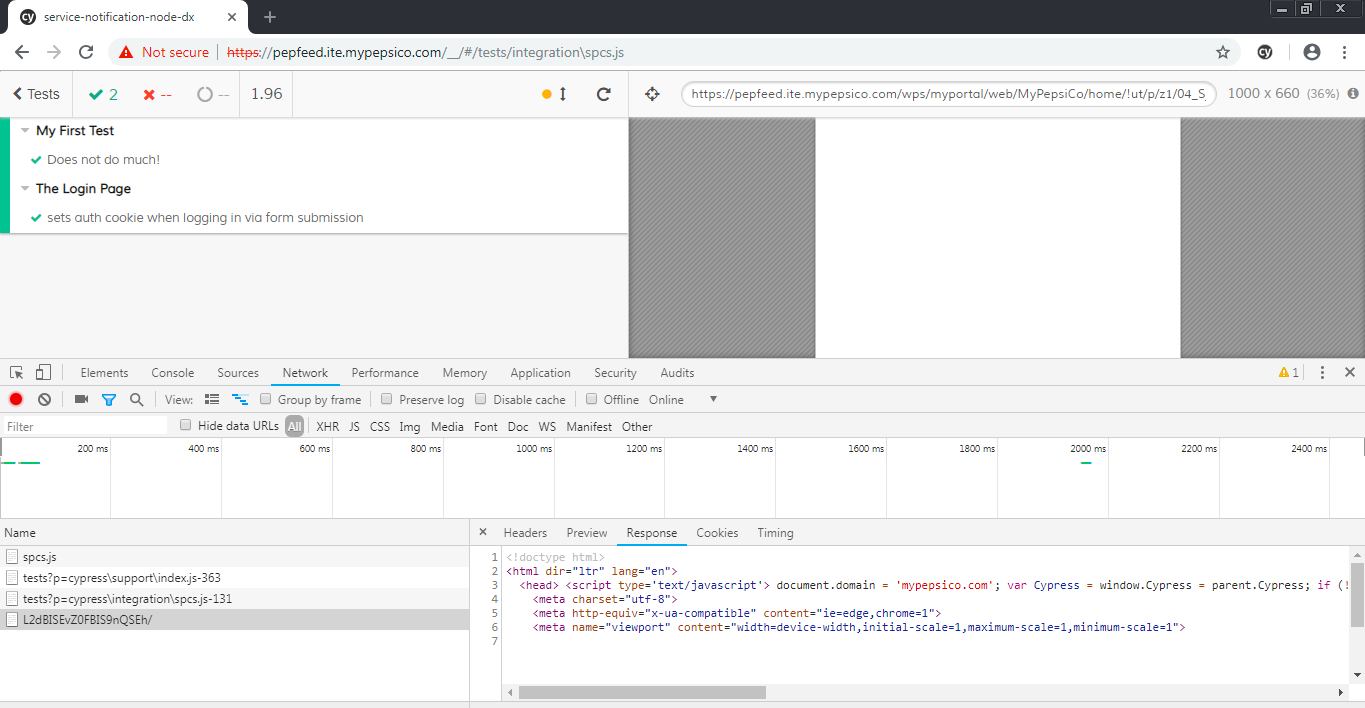Collapse the My First Test suite
The height and width of the screenshot is (708, 1365).
[25, 131]
